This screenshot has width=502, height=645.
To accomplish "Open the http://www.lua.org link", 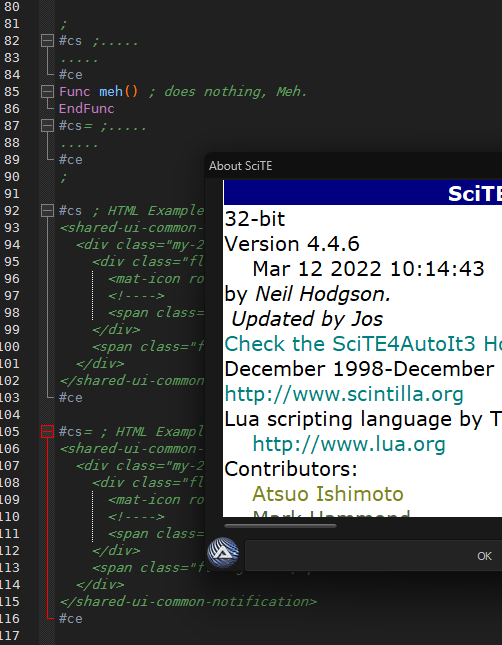I will [x=349, y=444].
